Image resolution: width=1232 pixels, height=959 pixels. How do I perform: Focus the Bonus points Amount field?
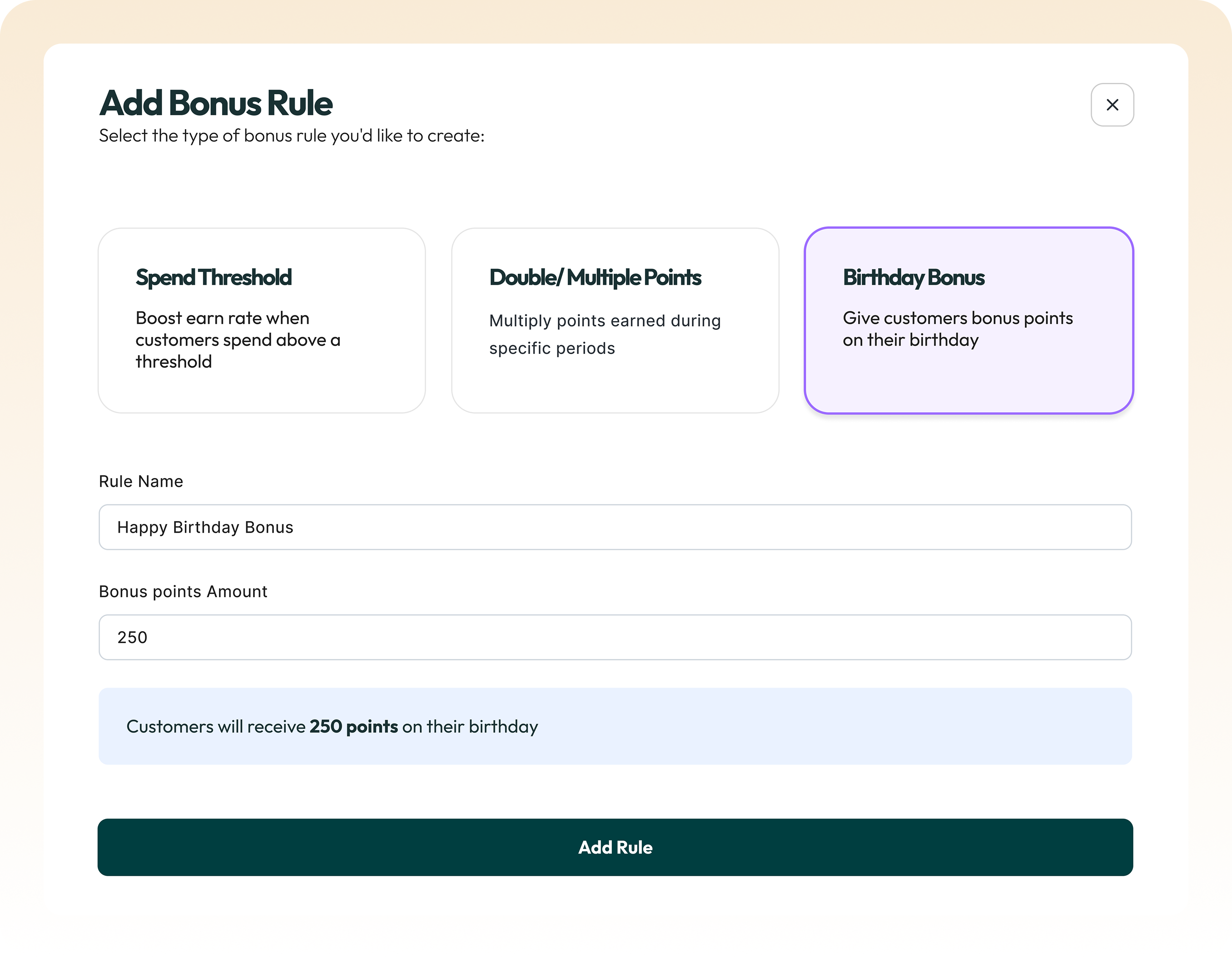[x=615, y=637]
